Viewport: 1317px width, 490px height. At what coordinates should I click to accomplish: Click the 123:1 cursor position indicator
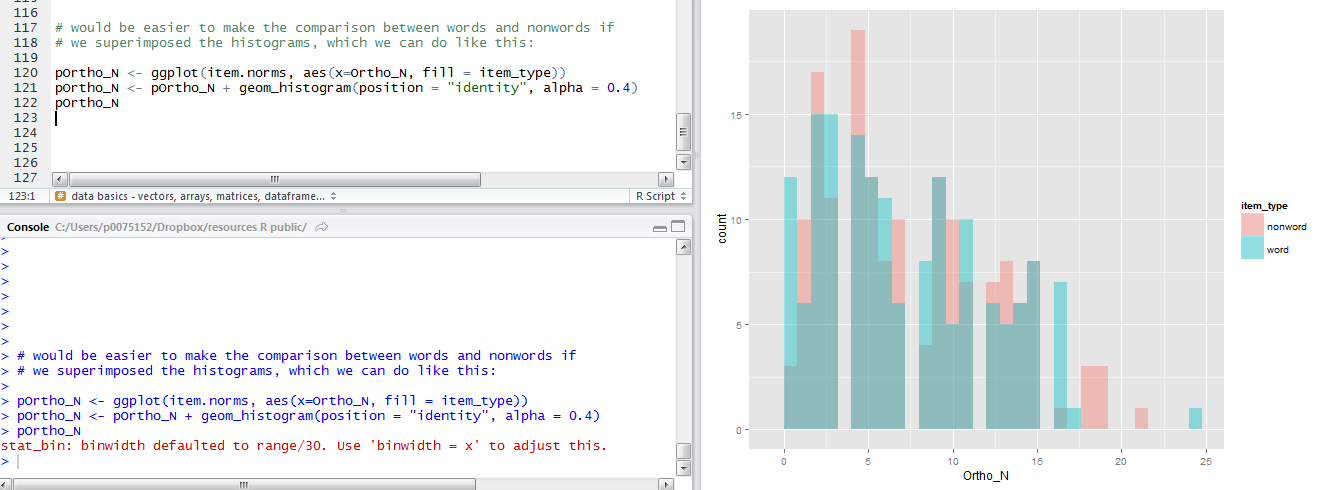point(24,197)
